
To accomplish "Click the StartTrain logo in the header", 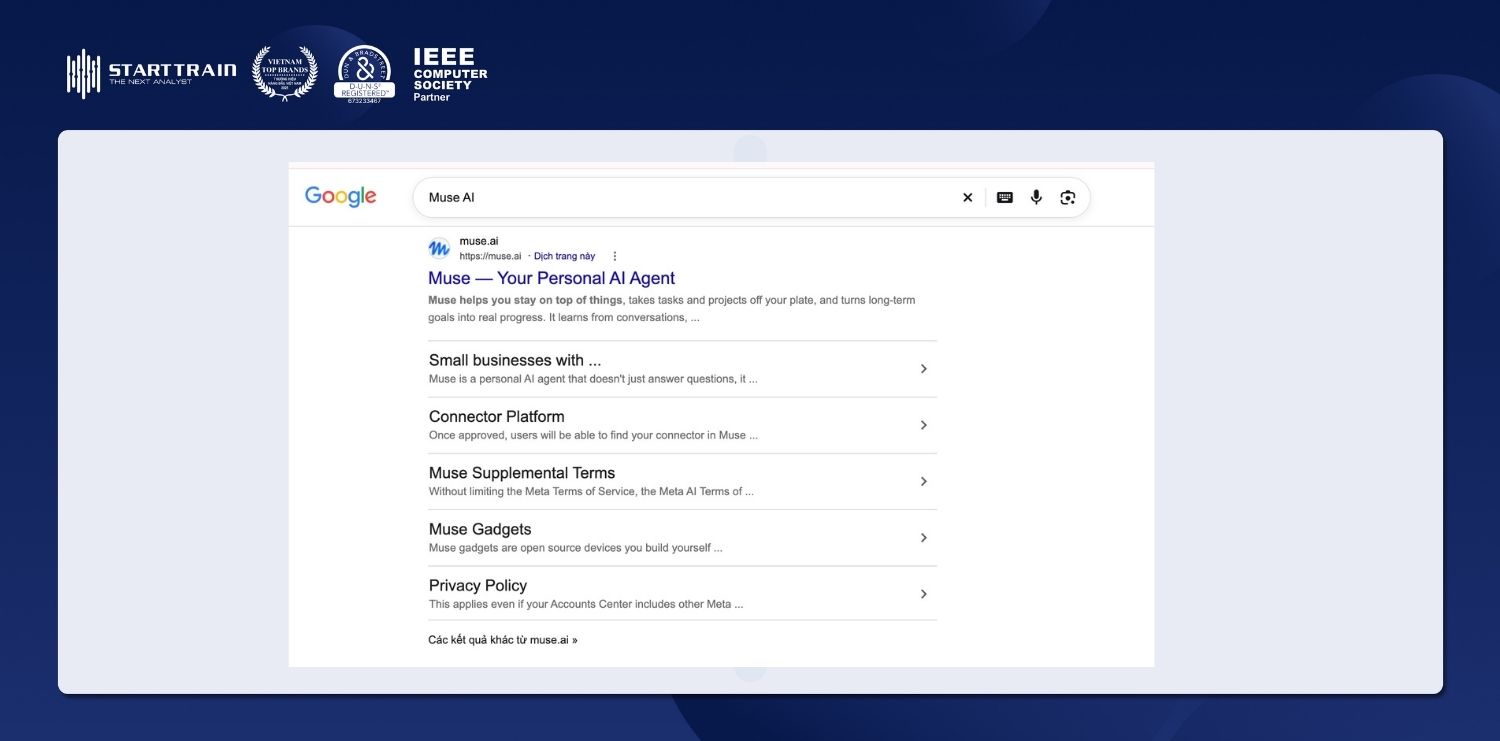I will pos(151,74).
